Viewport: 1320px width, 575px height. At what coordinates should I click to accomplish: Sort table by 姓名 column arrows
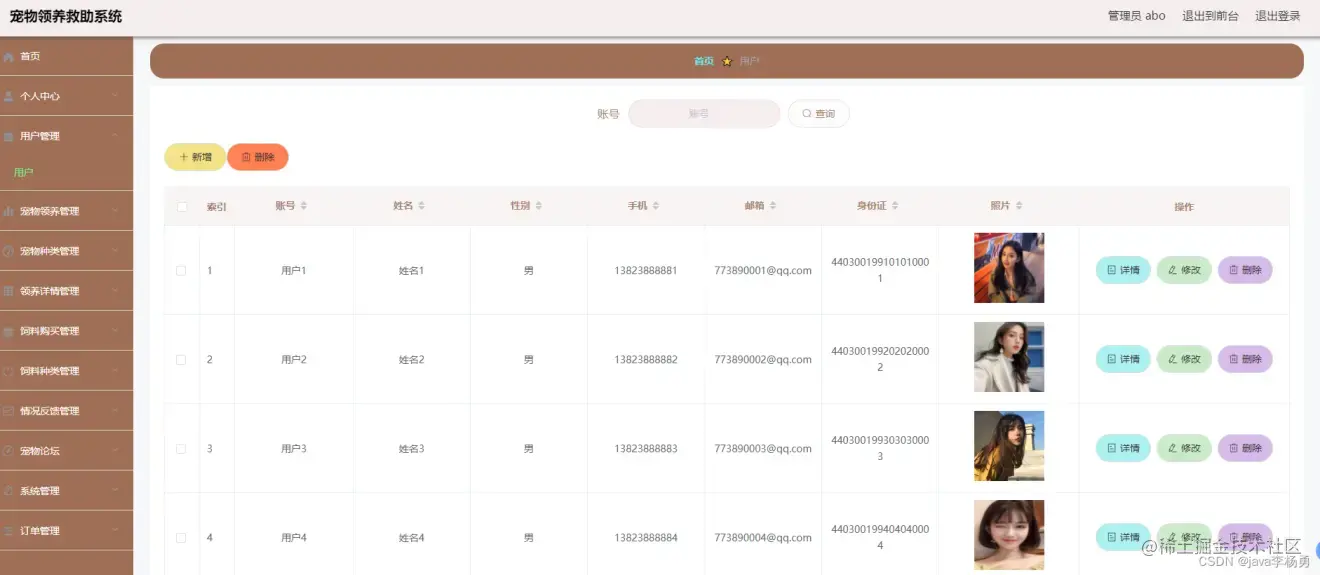pyautogui.click(x=422, y=206)
